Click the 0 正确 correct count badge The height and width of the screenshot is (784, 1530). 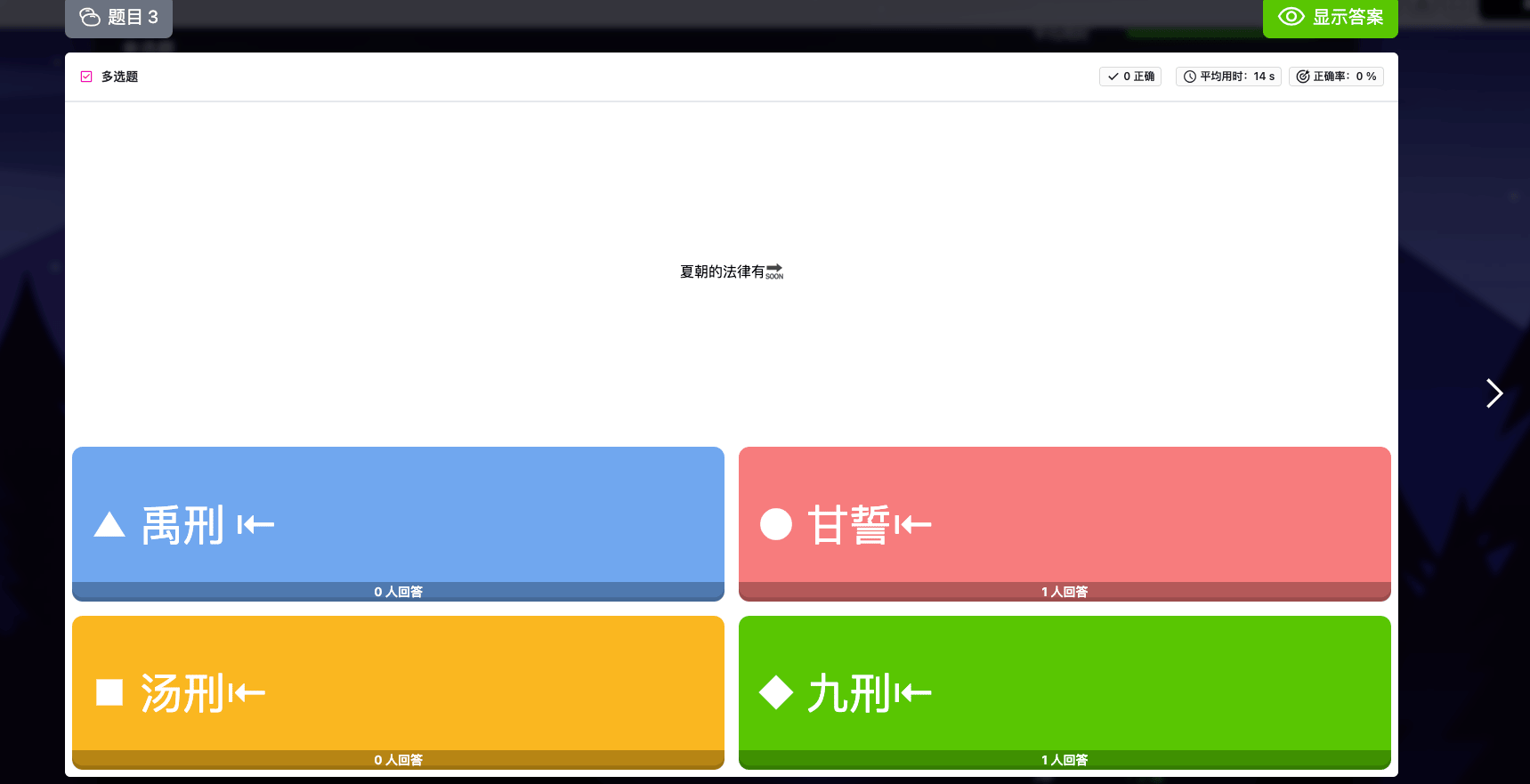[x=1130, y=77]
